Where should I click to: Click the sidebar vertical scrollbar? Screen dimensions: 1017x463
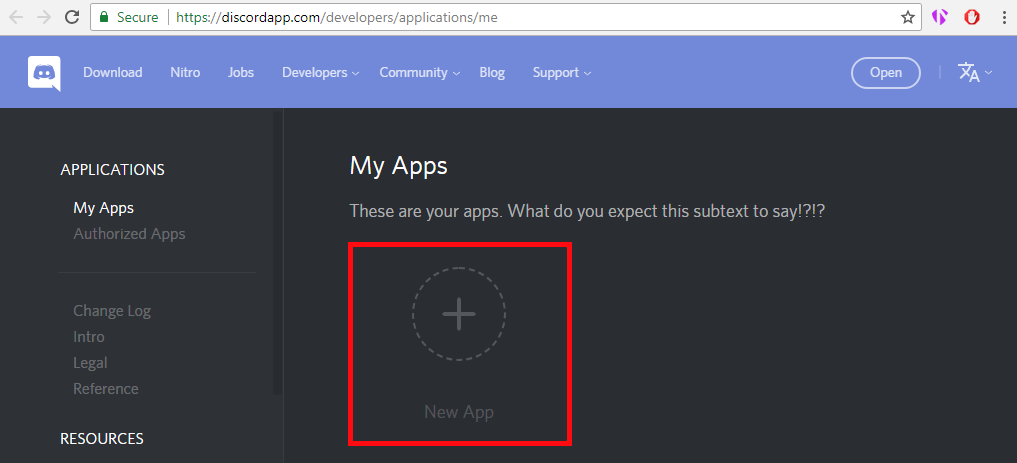(278, 252)
